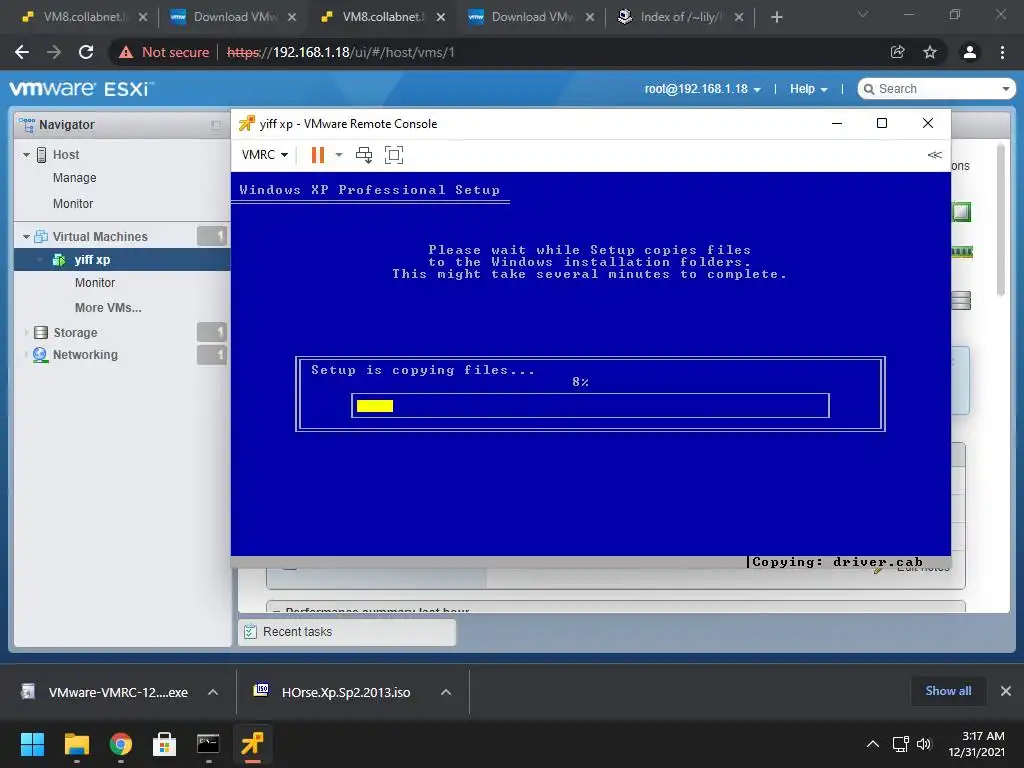1024x768 pixels.
Task: Open the clock showing 3:17 AM
Action: point(976,744)
